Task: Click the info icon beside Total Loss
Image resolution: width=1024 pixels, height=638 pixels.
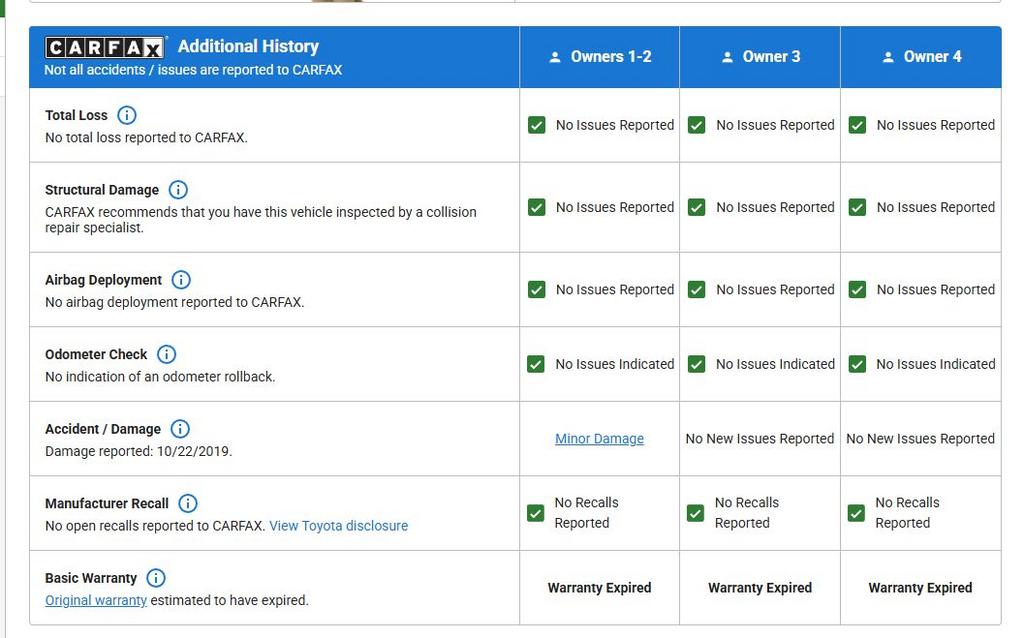Action: pos(127,115)
